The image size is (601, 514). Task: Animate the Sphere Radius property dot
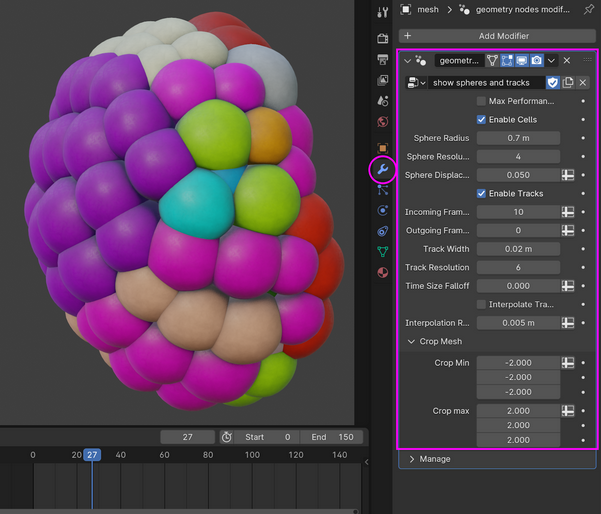tap(583, 138)
